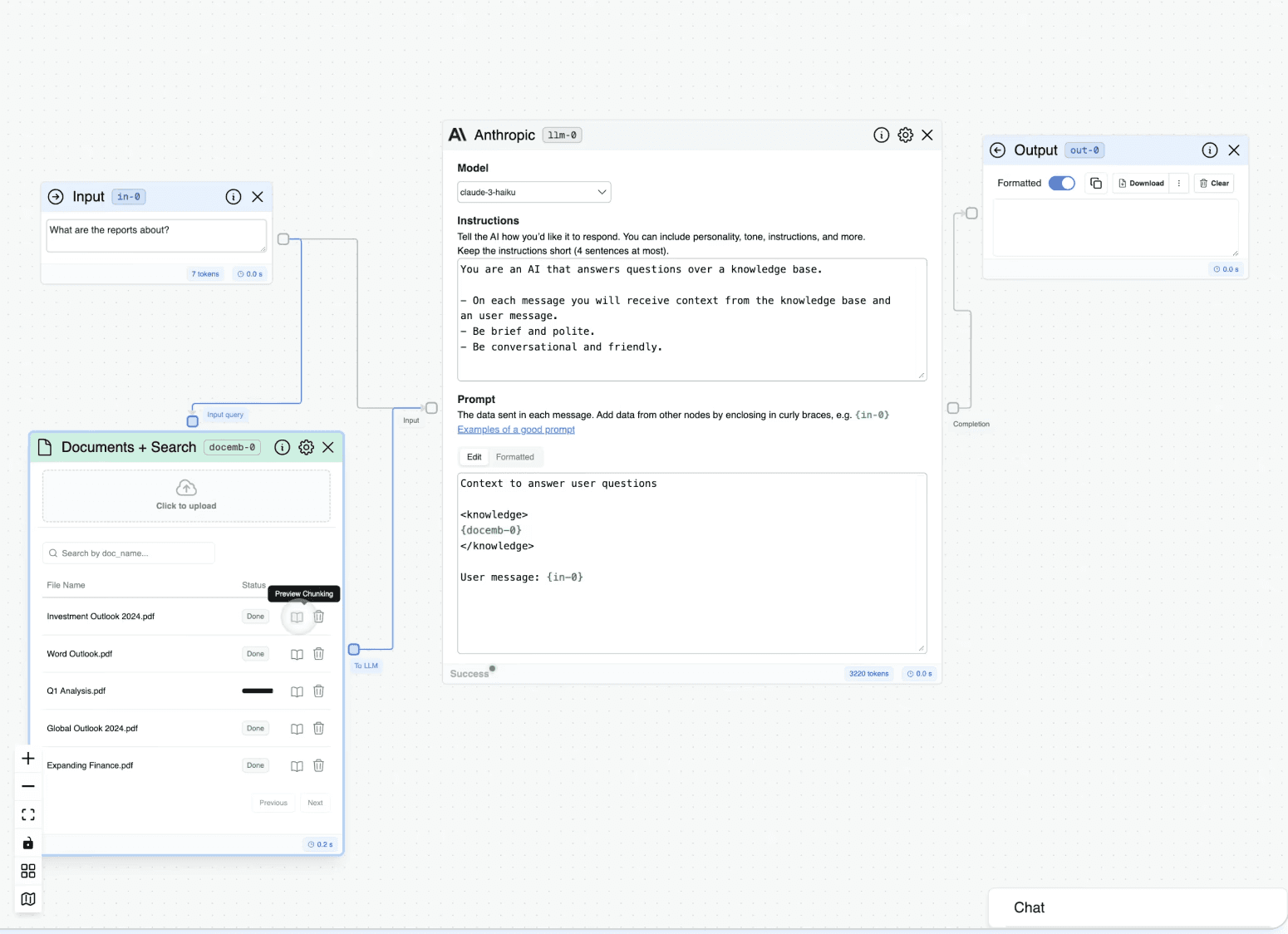1288x934 pixels.
Task: Zoom out on the canvas
Action: coord(28,786)
